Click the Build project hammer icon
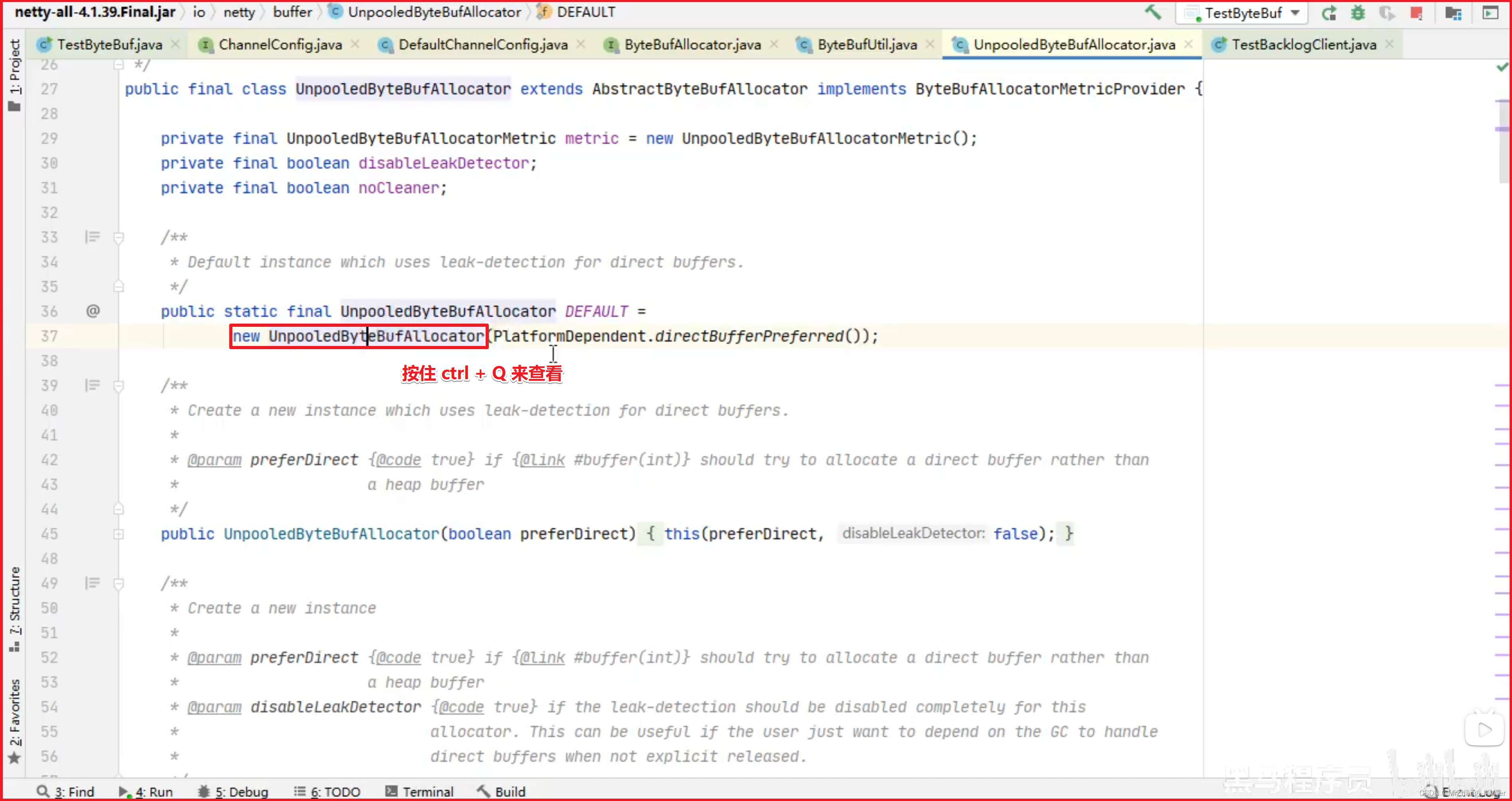 tap(1153, 12)
